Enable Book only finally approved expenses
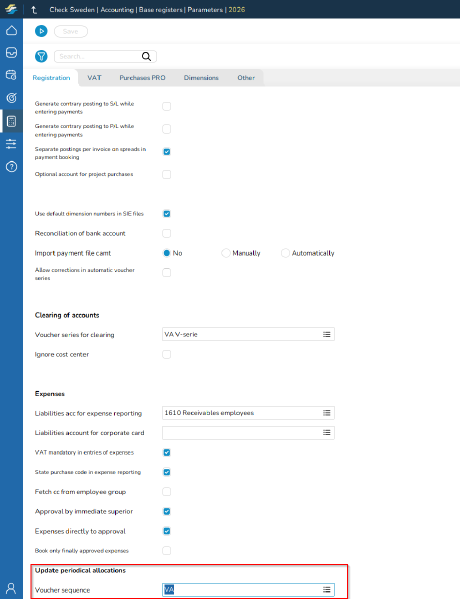 167,551
